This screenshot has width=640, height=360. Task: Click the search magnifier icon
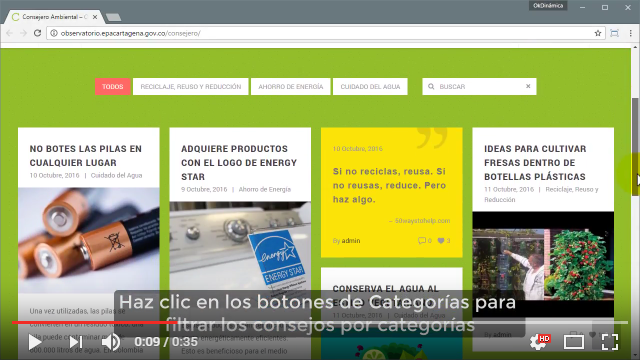(431, 87)
